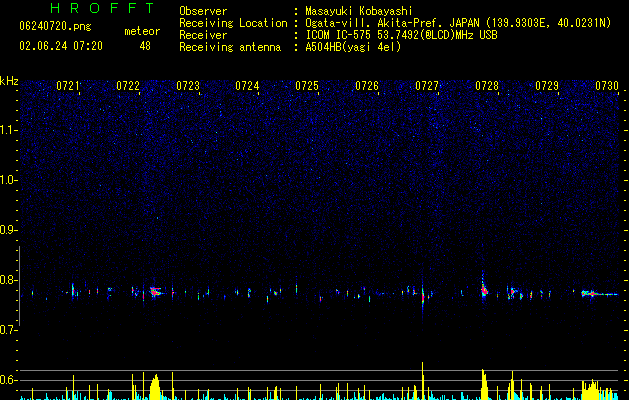Image resolution: width=629 pixels, height=400 pixels.
Task: Click the date 02.06.24 07:20
Action: pos(61,46)
